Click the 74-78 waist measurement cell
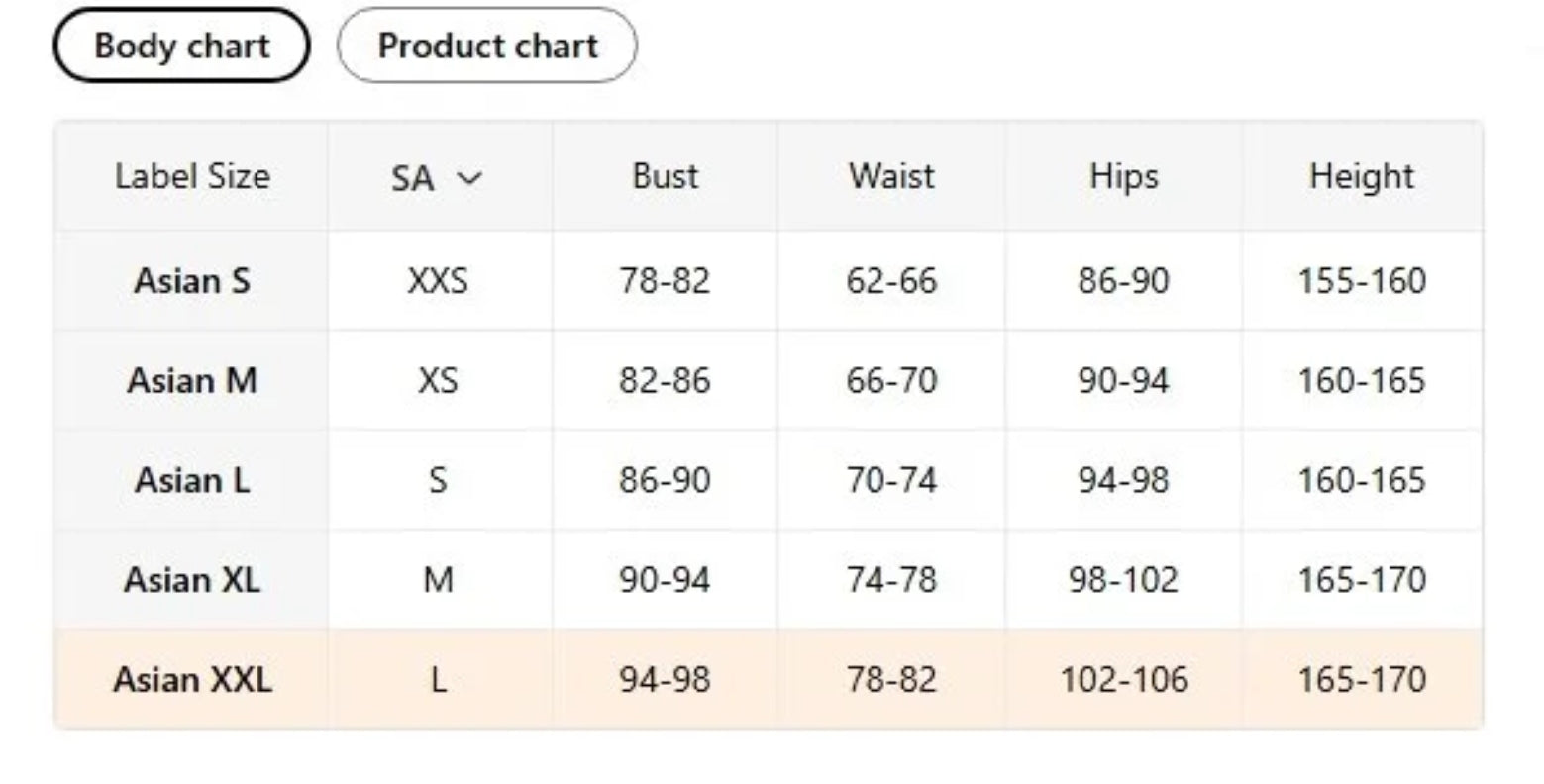This screenshot has height=784, width=1544. 891,580
